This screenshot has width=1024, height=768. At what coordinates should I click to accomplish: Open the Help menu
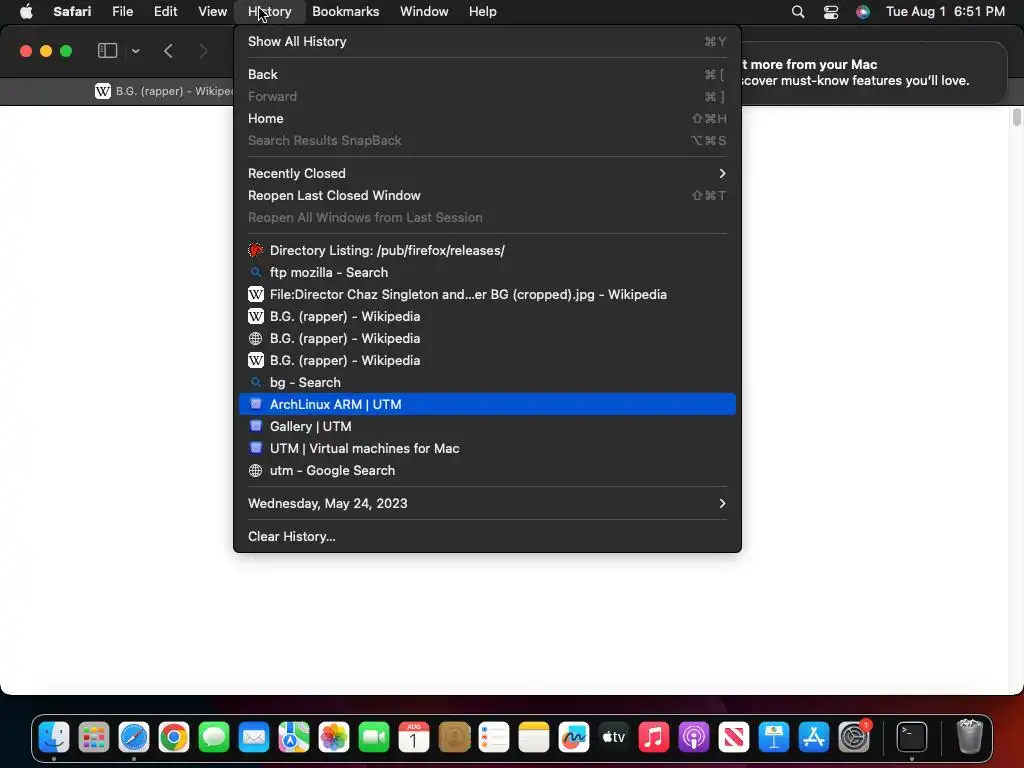(483, 12)
